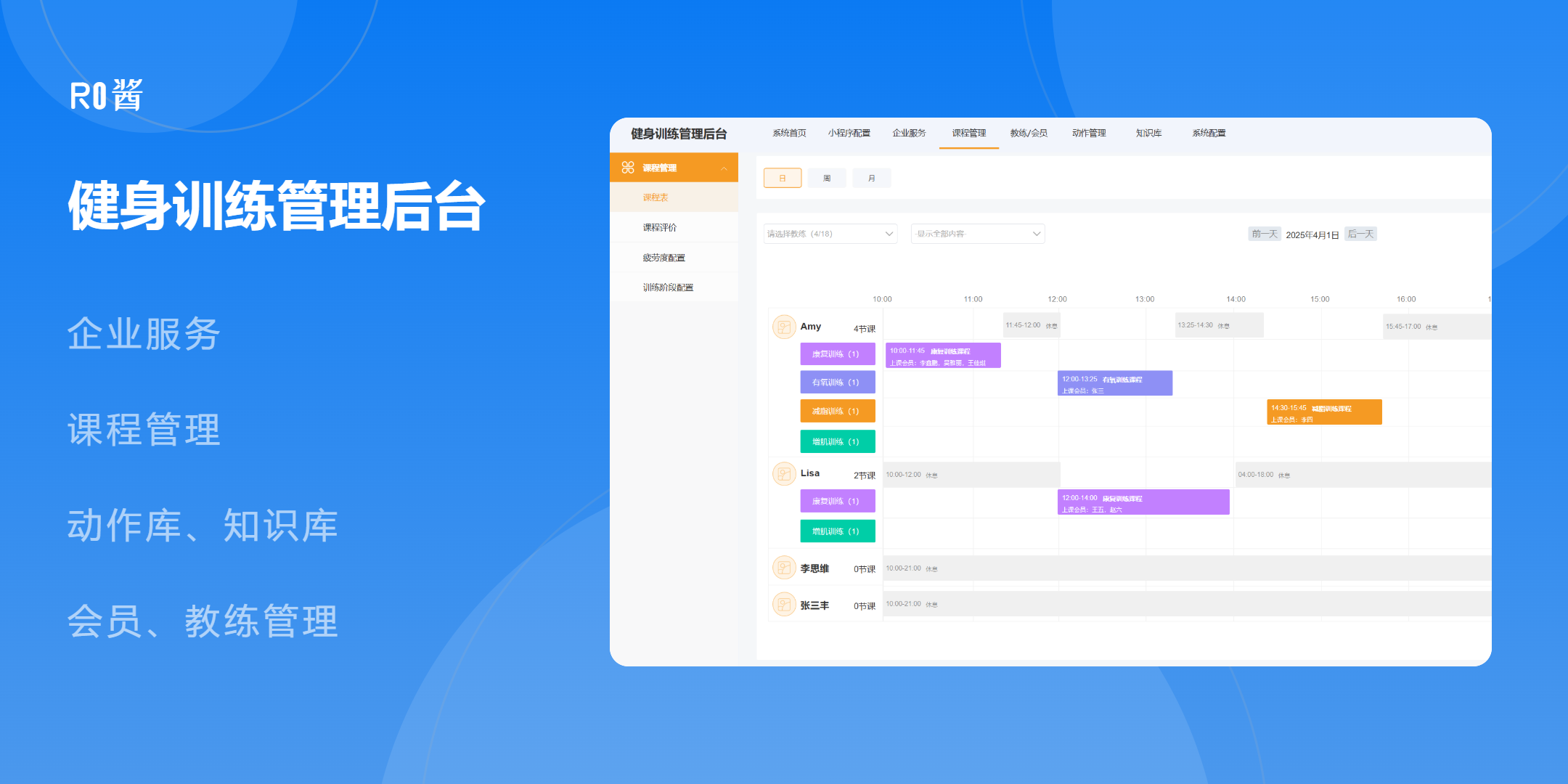Click 张三丰's 10:00-21:00 休息 slot
Image resolution: width=1568 pixels, height=784 pixels.
(x=1188, y=604)
